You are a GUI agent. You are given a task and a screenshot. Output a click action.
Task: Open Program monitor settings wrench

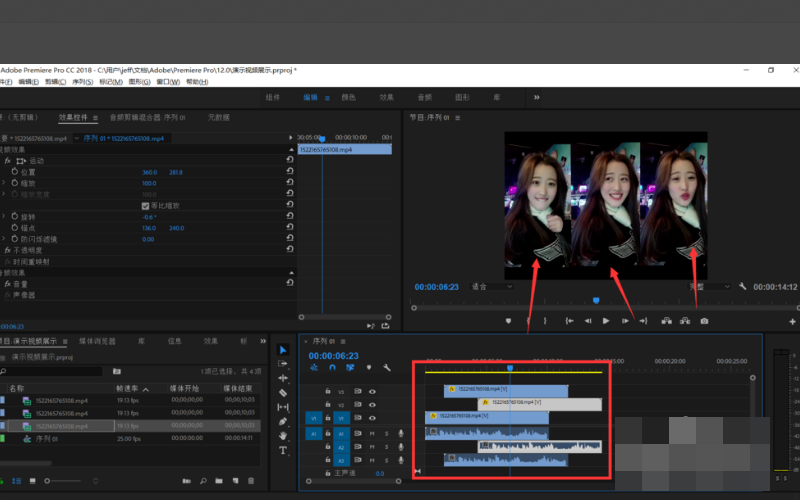[742, 287]
